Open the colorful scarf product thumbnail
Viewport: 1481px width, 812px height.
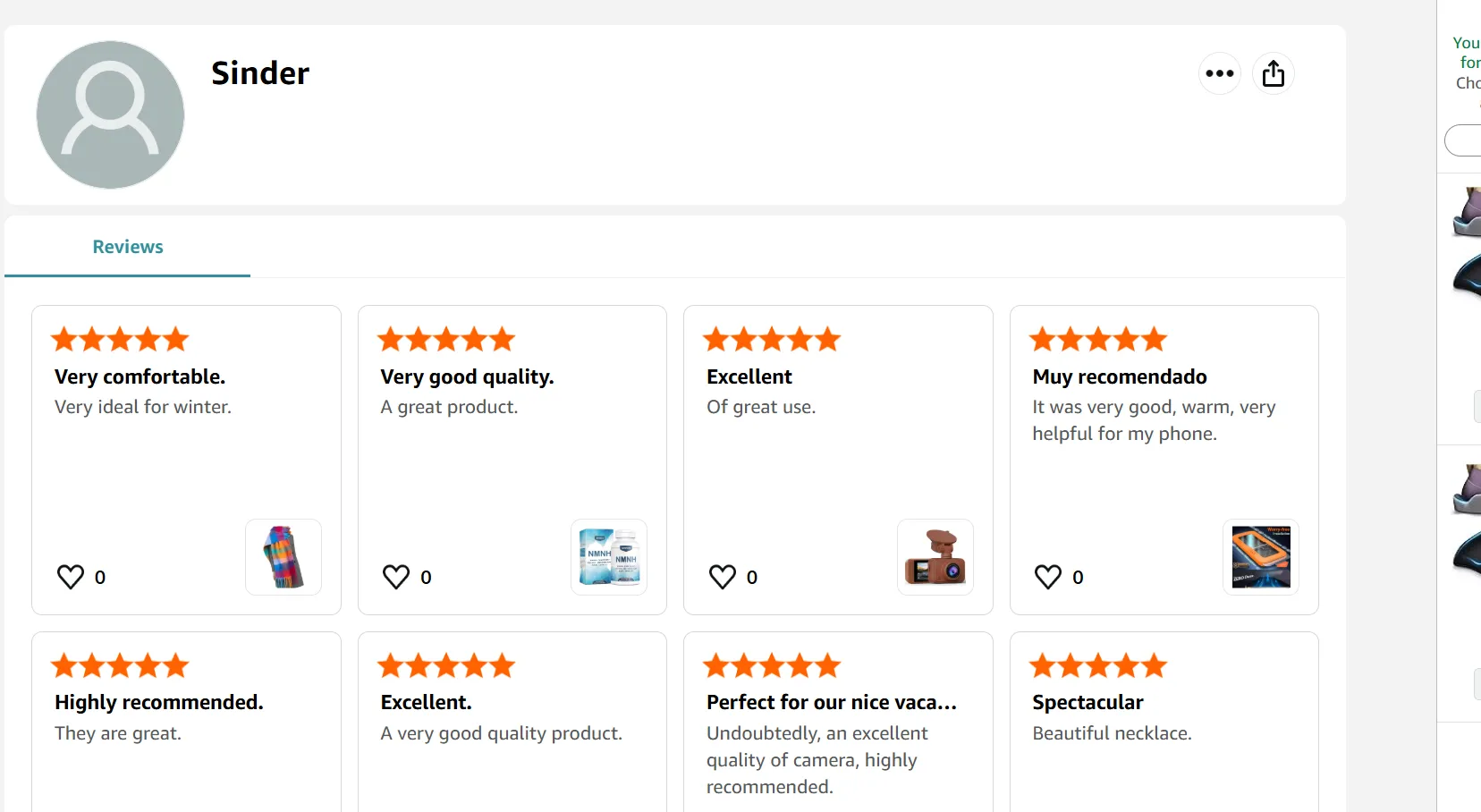tap(283, 556)
